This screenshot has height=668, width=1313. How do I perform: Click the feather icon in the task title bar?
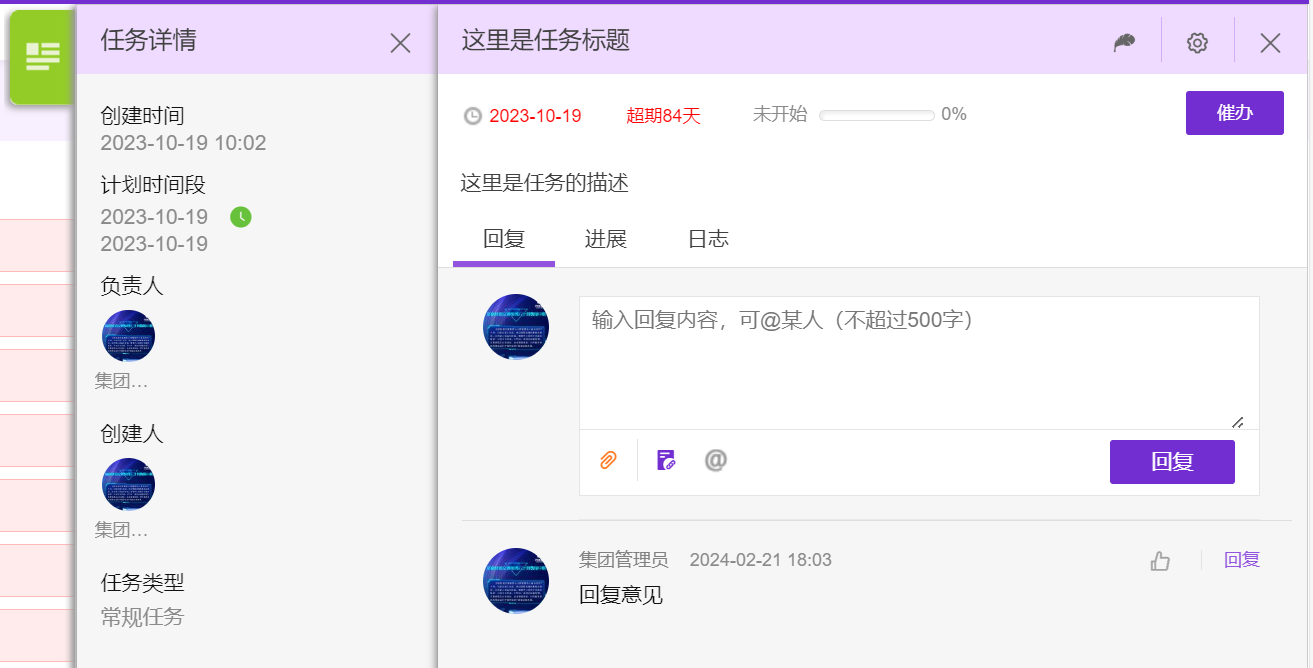(x=1123, y=41)
